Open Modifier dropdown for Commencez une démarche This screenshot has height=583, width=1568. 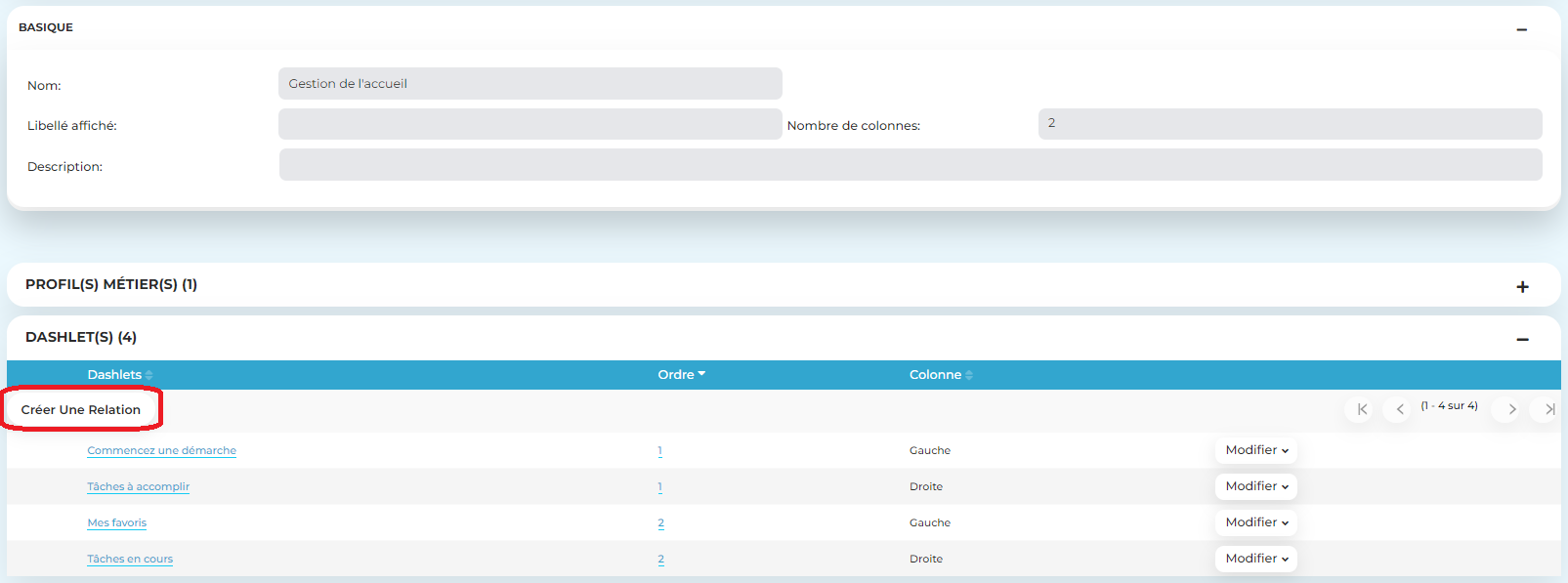1256,450
